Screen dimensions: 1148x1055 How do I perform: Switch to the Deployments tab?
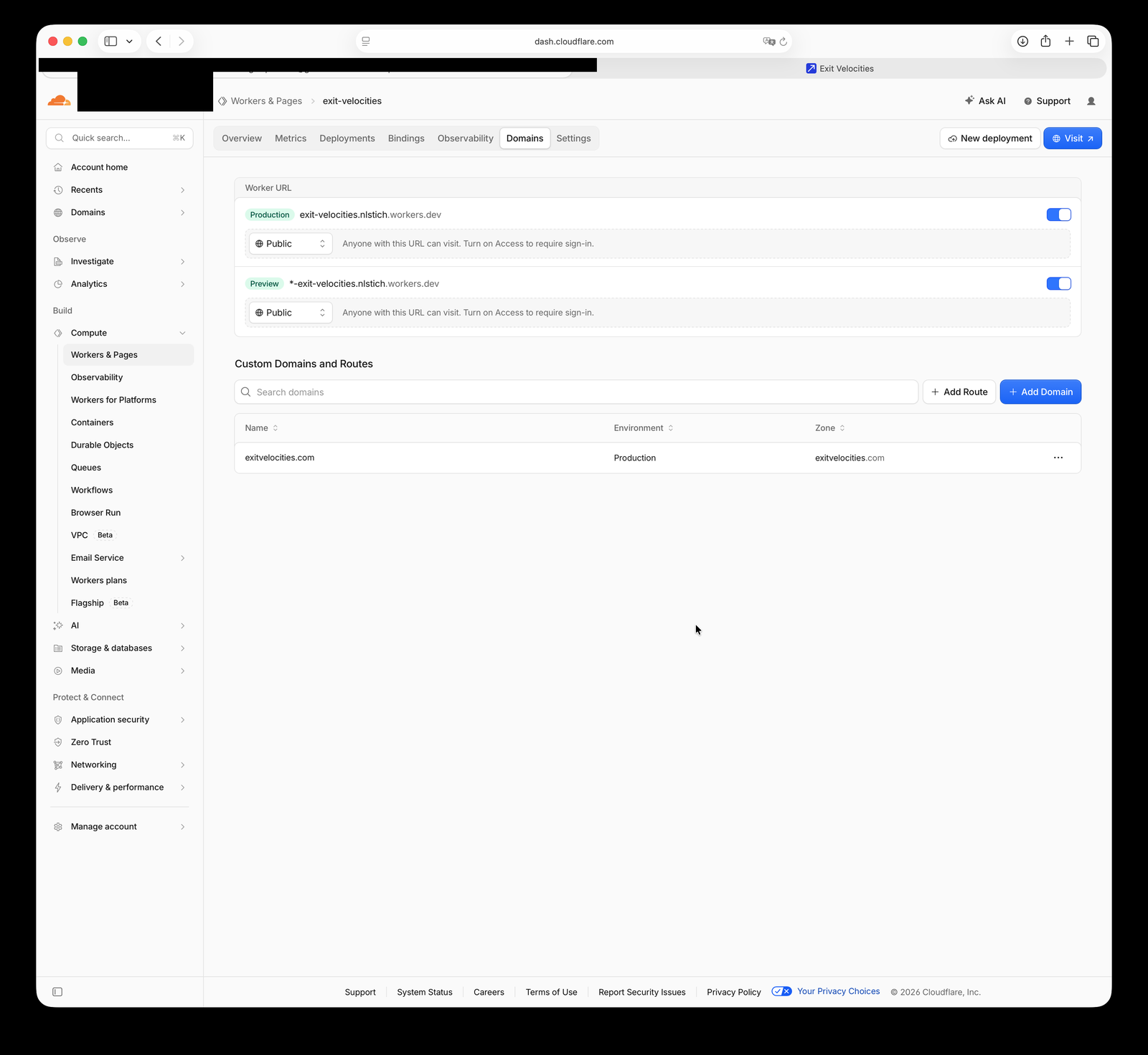[x=347, y=138]
